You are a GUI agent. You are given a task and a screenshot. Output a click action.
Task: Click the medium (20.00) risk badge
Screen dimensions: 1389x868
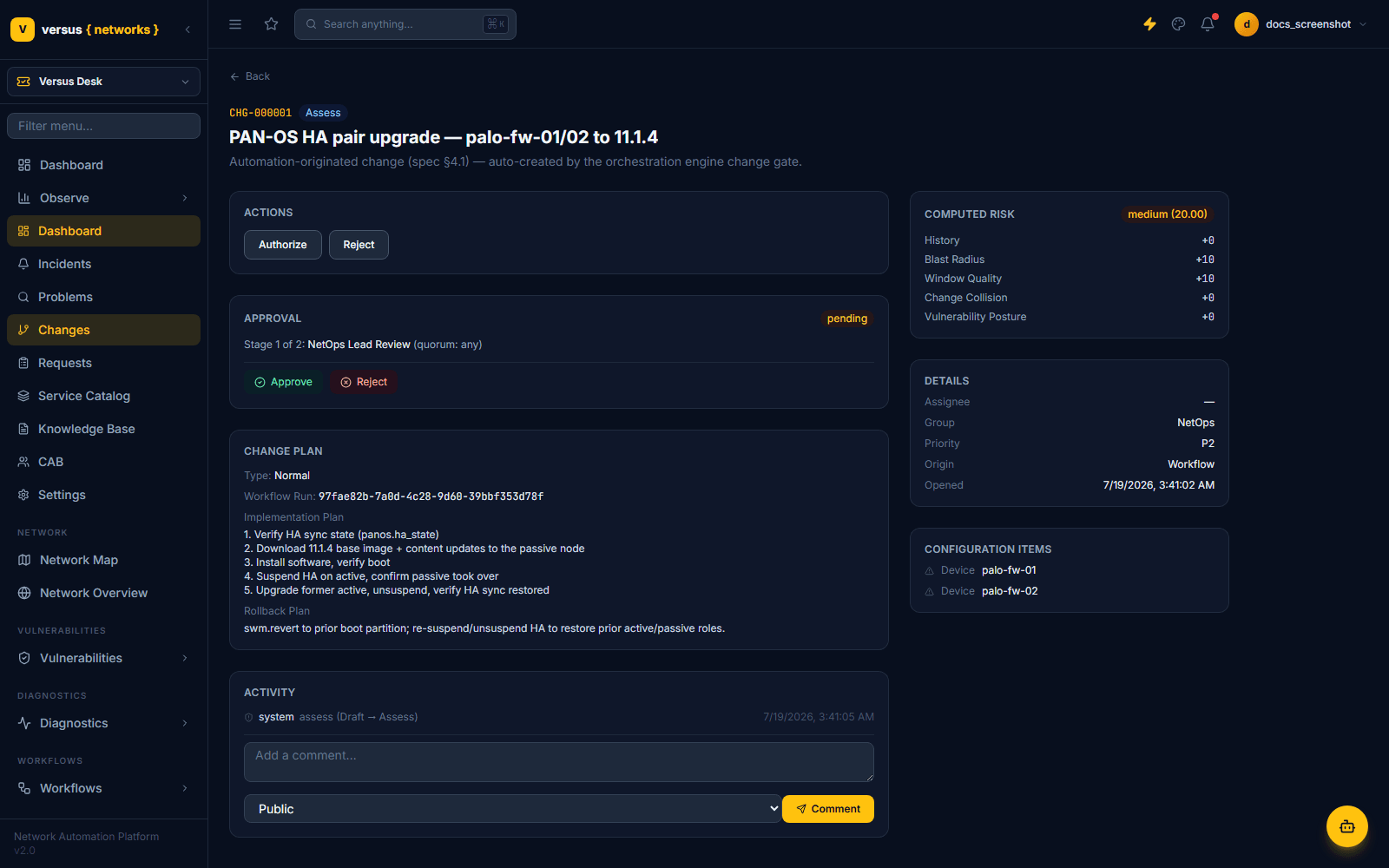1168,214
